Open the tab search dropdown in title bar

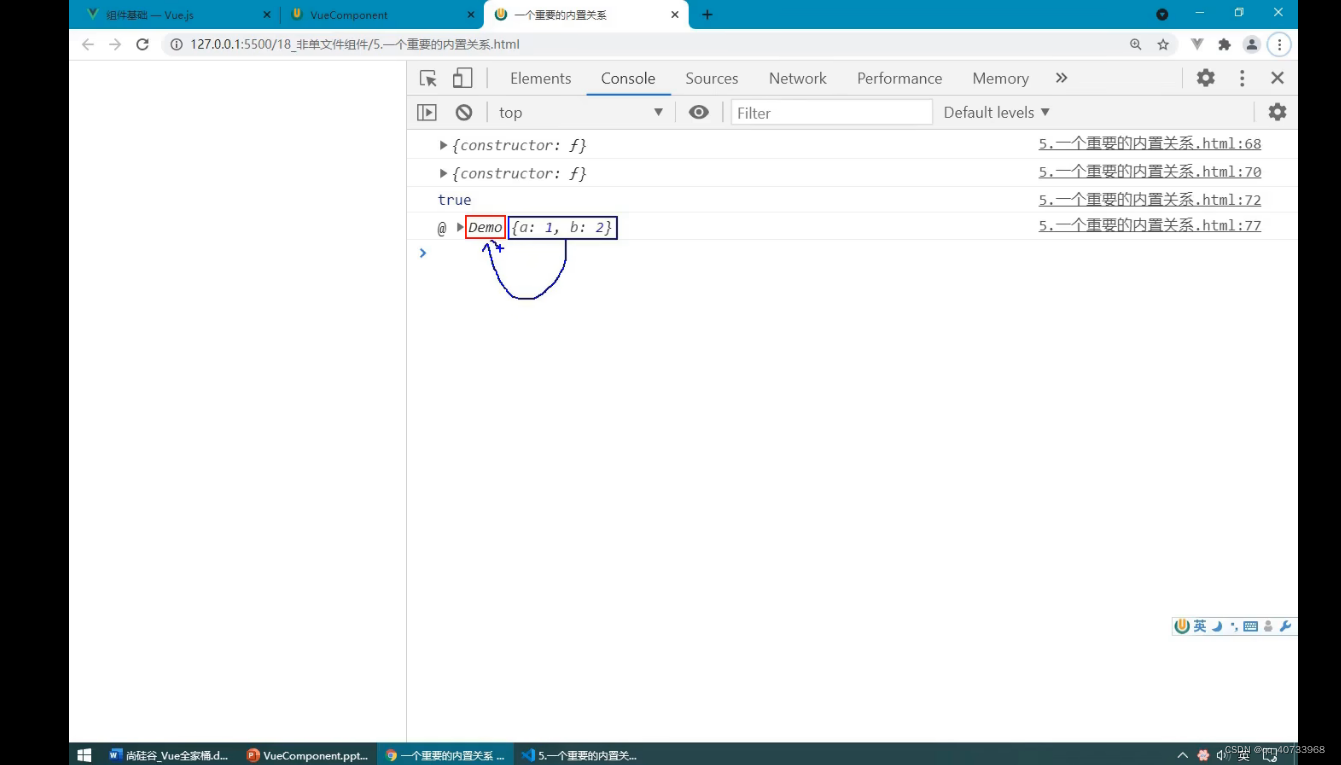coord(1162,14)
